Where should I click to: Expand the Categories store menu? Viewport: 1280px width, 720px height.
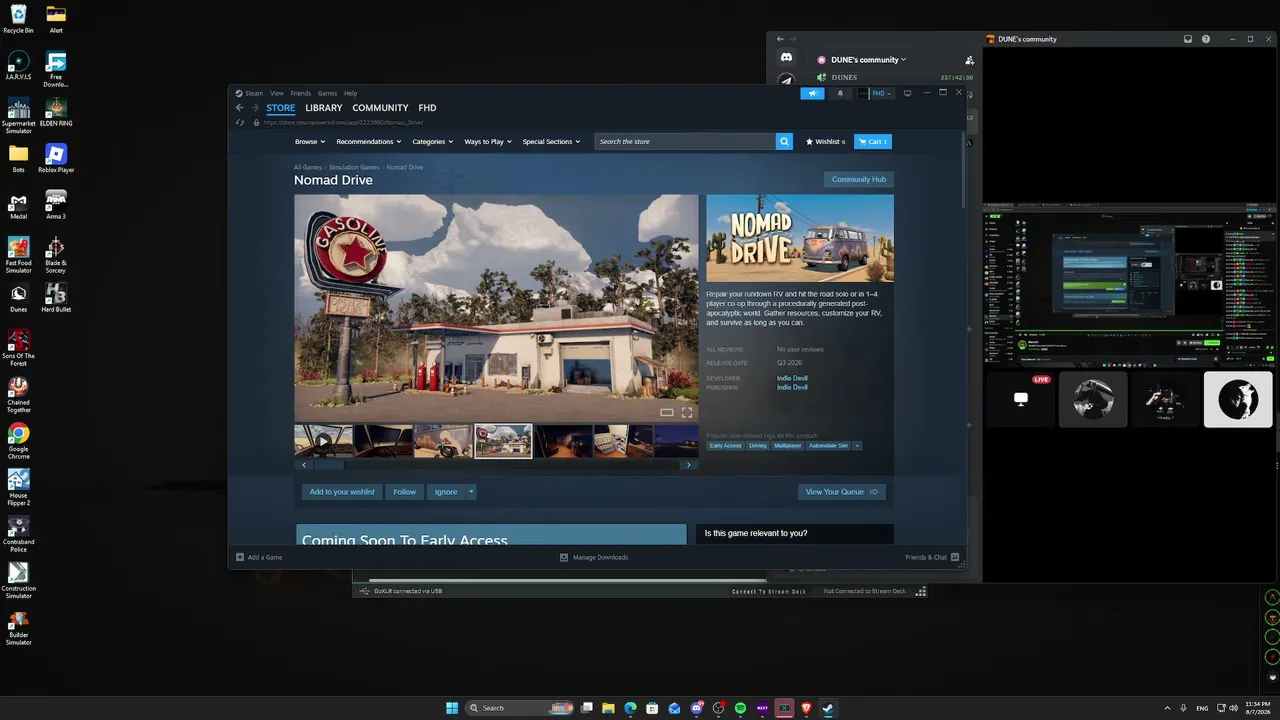coord(433,142)
